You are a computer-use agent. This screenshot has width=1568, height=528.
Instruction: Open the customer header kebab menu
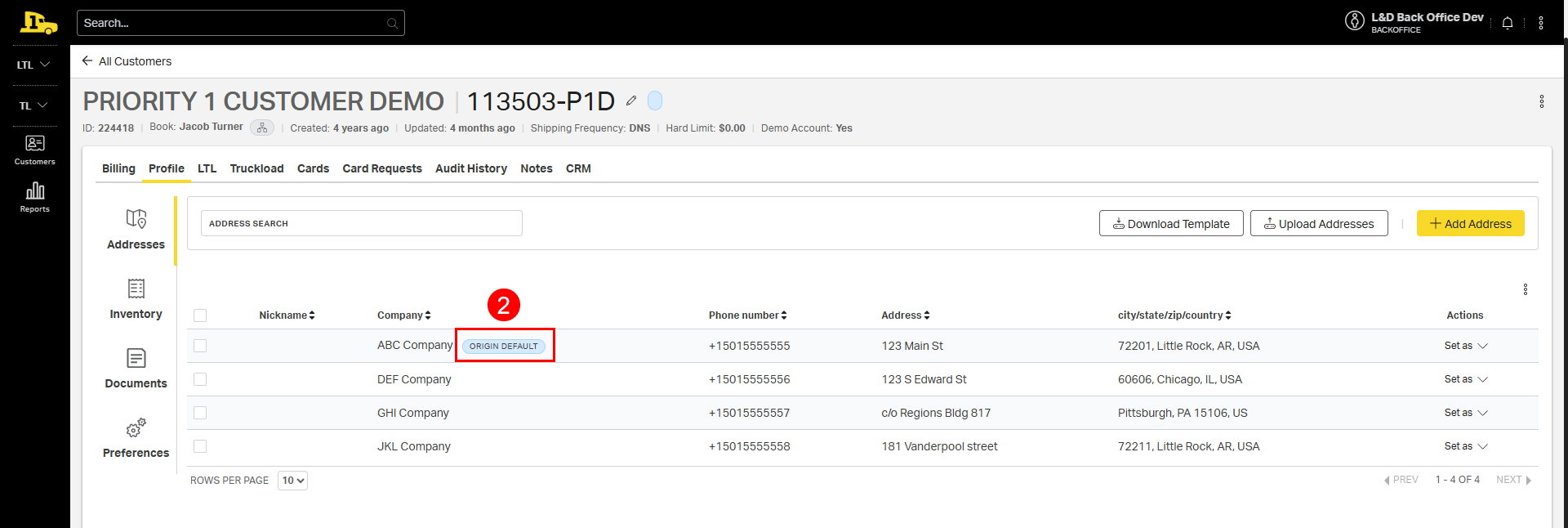coord(1542,101)
